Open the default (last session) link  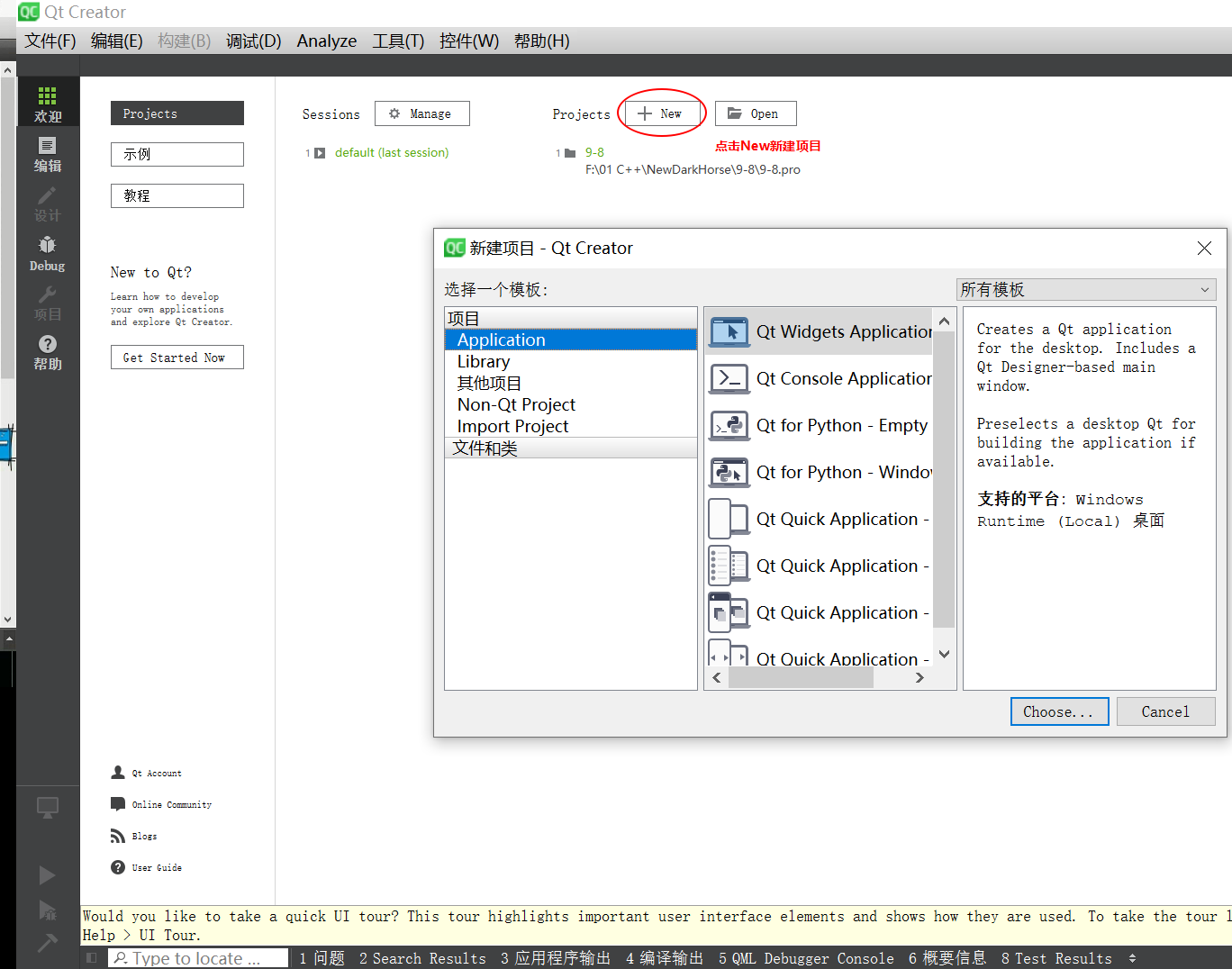(x=392, y=153)
